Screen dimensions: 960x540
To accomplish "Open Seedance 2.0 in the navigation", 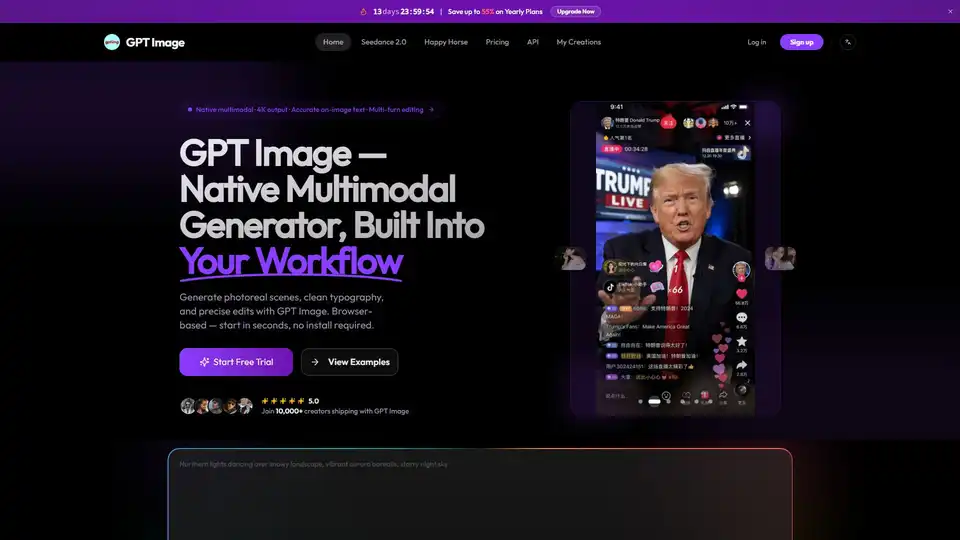I will click(383, 42).
